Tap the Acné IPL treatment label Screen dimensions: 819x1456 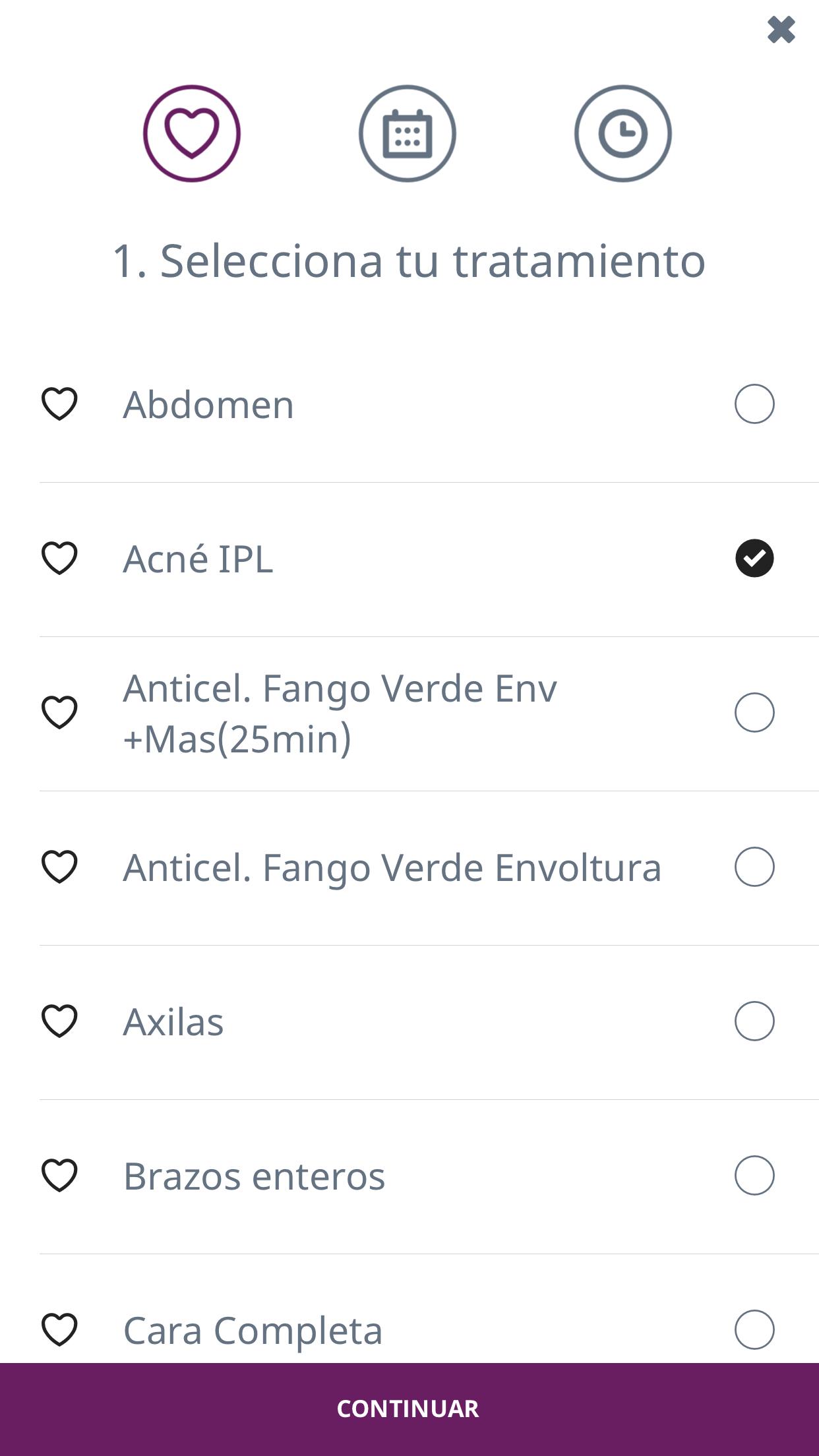(198, 559)
